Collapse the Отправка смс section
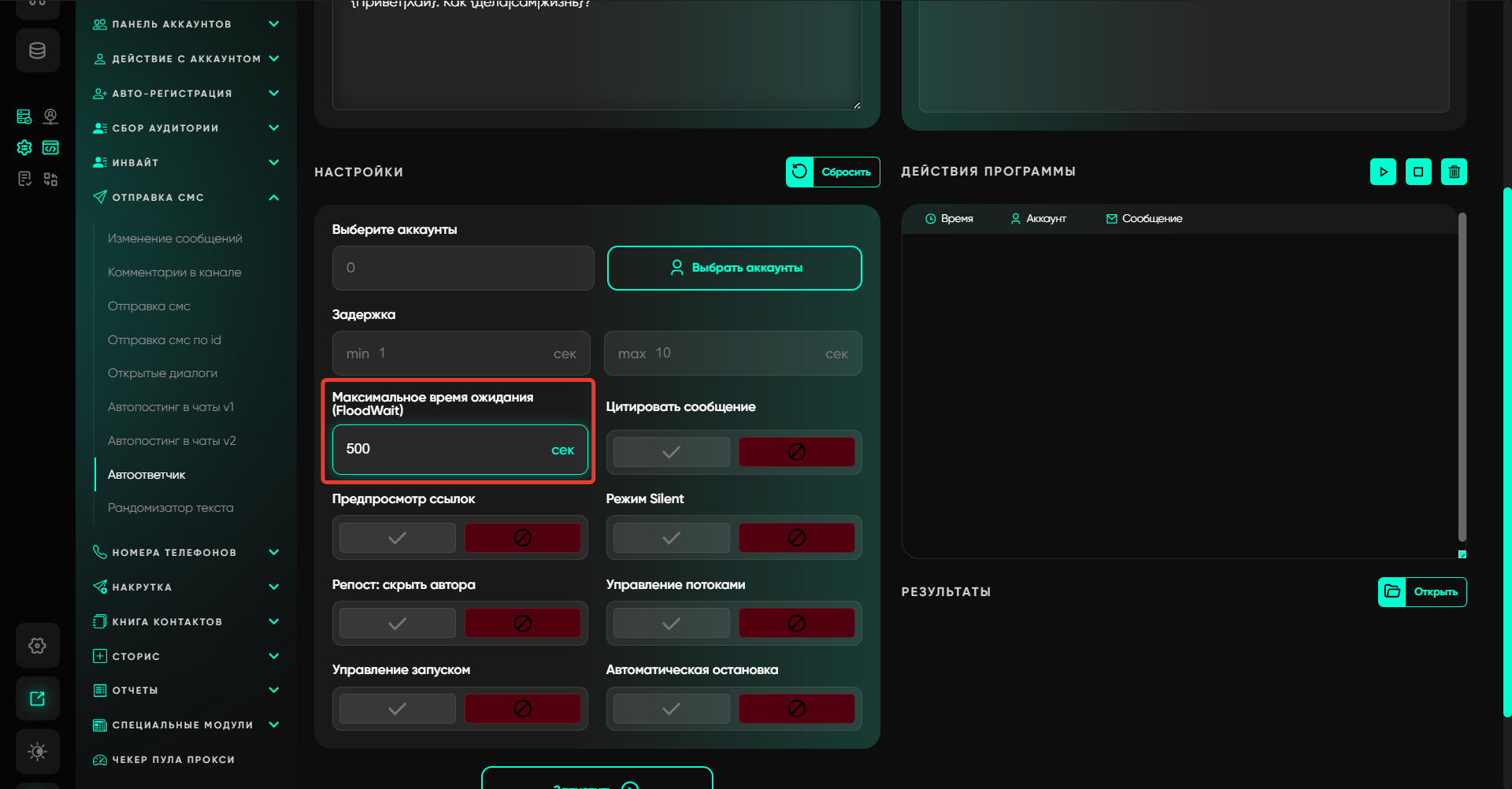Screen dimensions: 1512x789 pyautogui.click(x=273, y=198)
